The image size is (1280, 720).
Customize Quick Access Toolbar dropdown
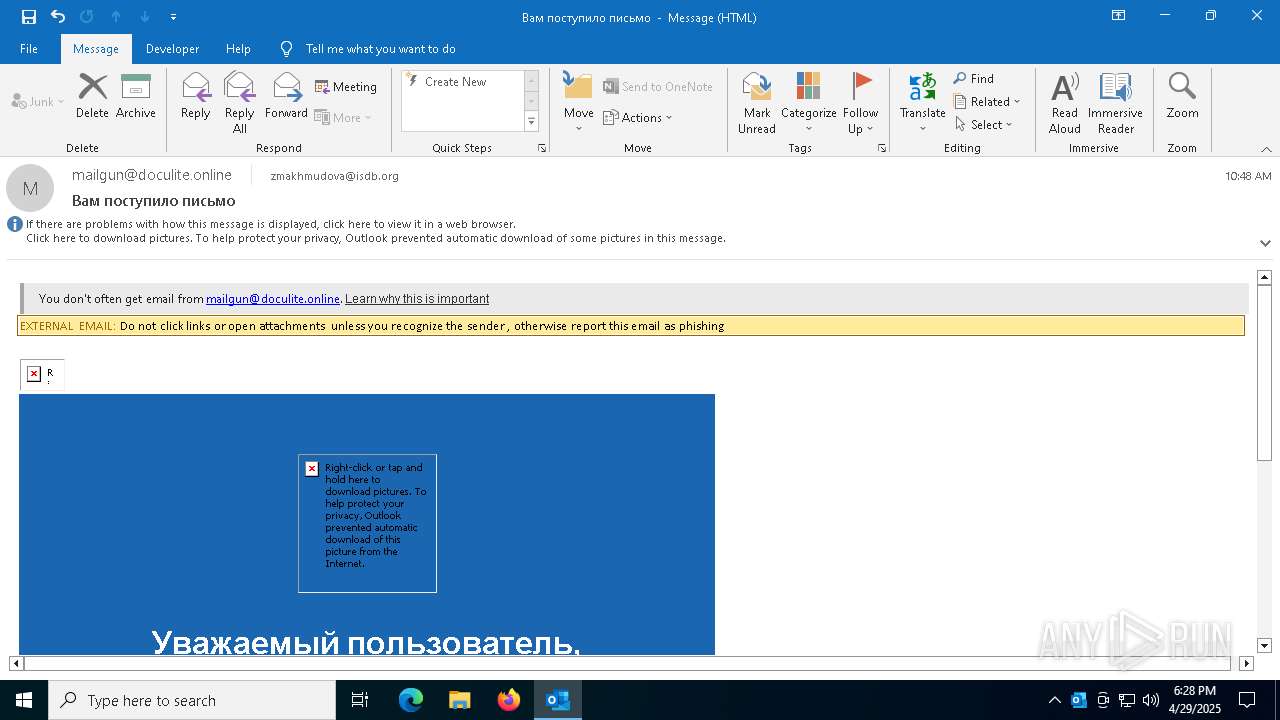coord(174,17)
